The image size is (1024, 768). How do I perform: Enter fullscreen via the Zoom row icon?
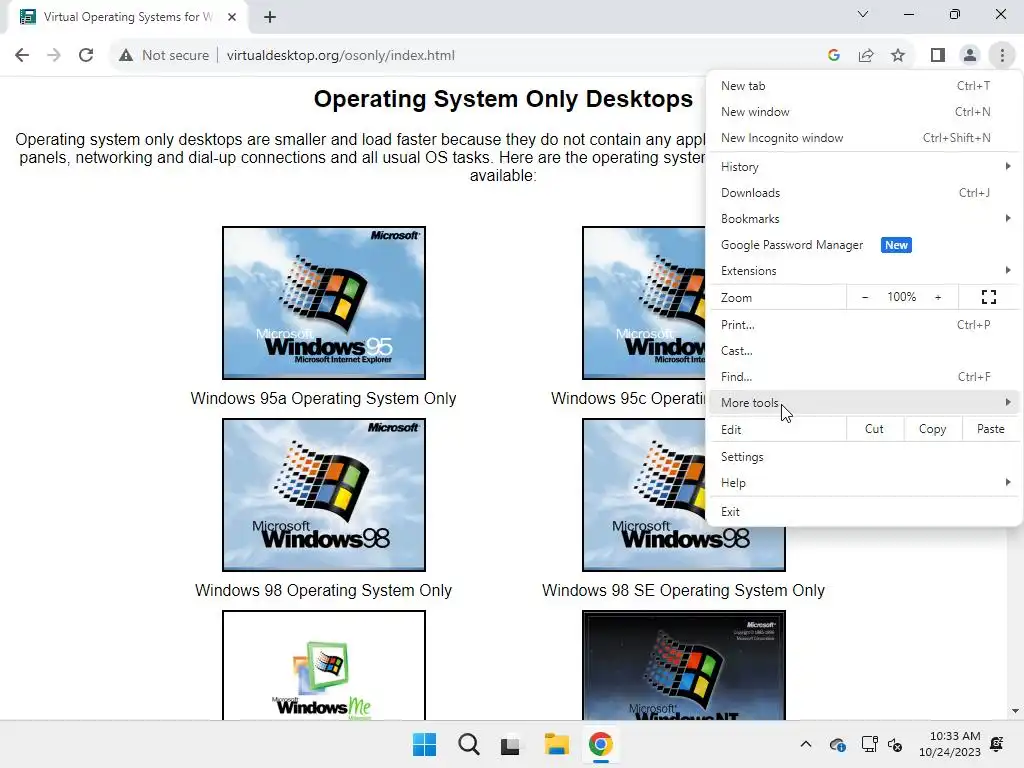tap(989, 297)
